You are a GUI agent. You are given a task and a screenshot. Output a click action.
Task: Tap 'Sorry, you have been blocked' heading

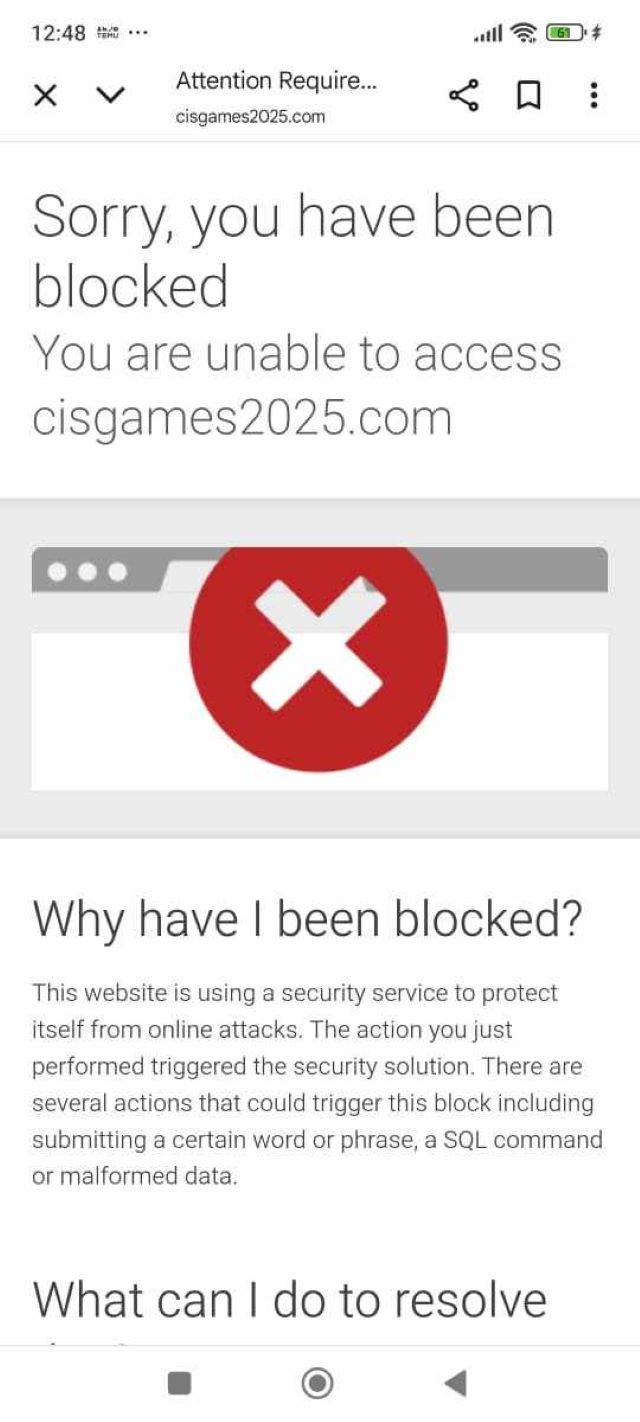point(293,251)
